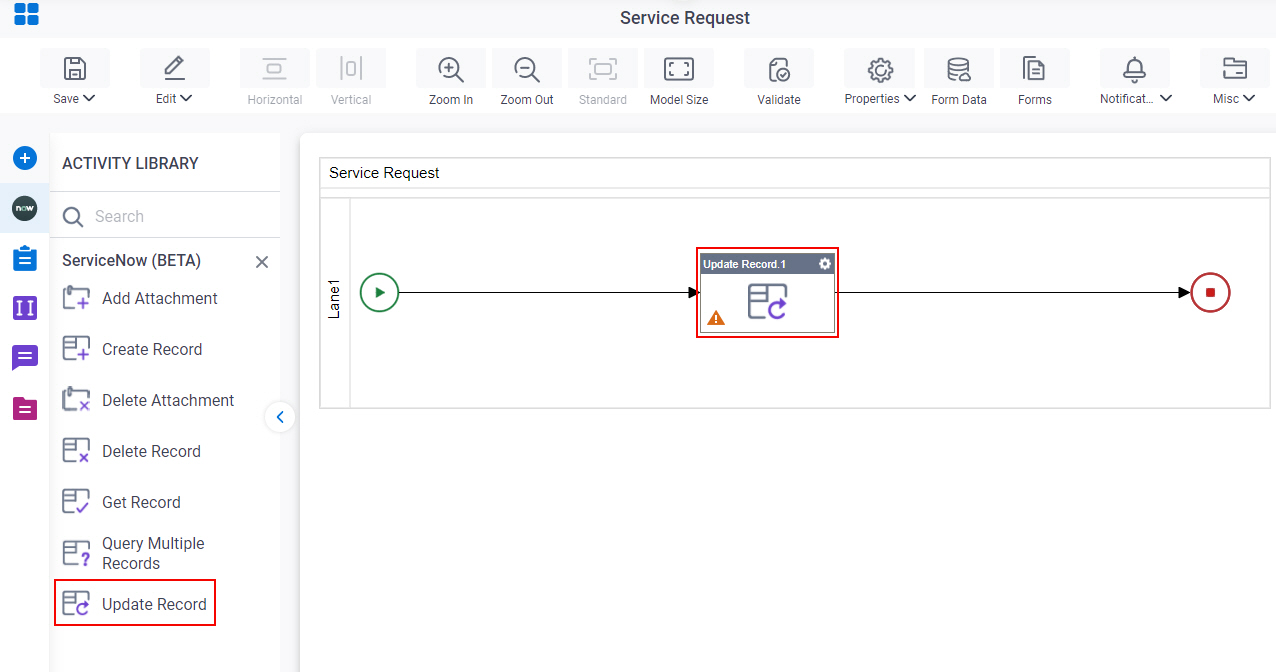Image resolution: width=1276 pixels, height=672 pixels.
Task: Click the Zoom Out magnifier icon
Action: point(527,69)
